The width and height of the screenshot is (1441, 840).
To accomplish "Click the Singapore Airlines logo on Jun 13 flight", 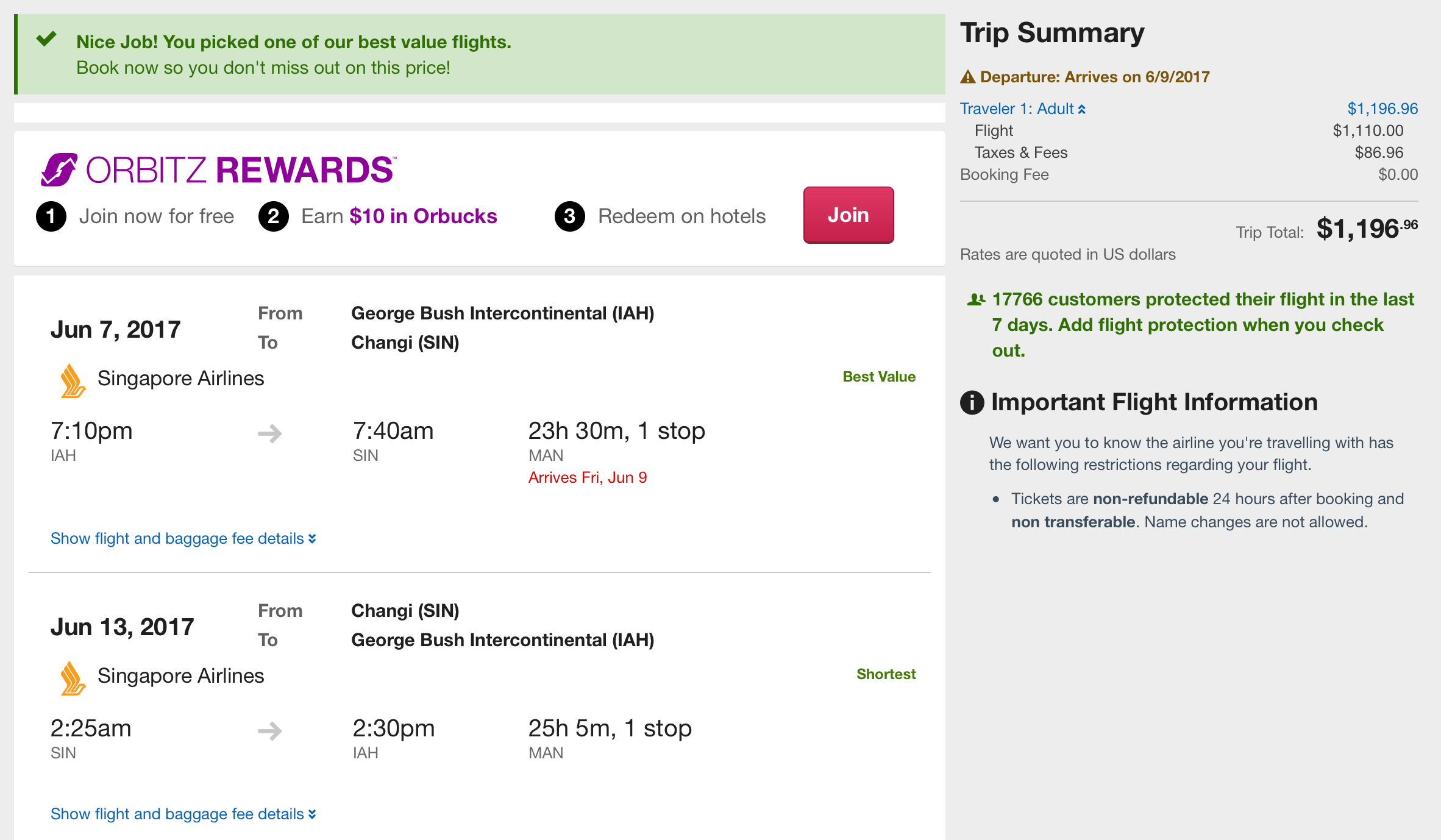I will click(73, 678).
